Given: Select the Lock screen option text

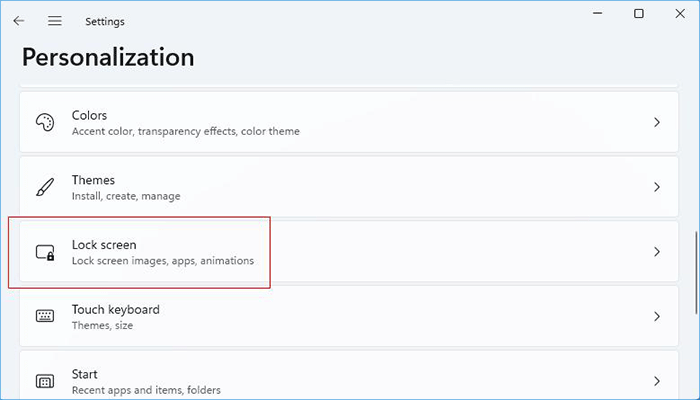Looking at the screenshot, I should [x=104, y=244].
